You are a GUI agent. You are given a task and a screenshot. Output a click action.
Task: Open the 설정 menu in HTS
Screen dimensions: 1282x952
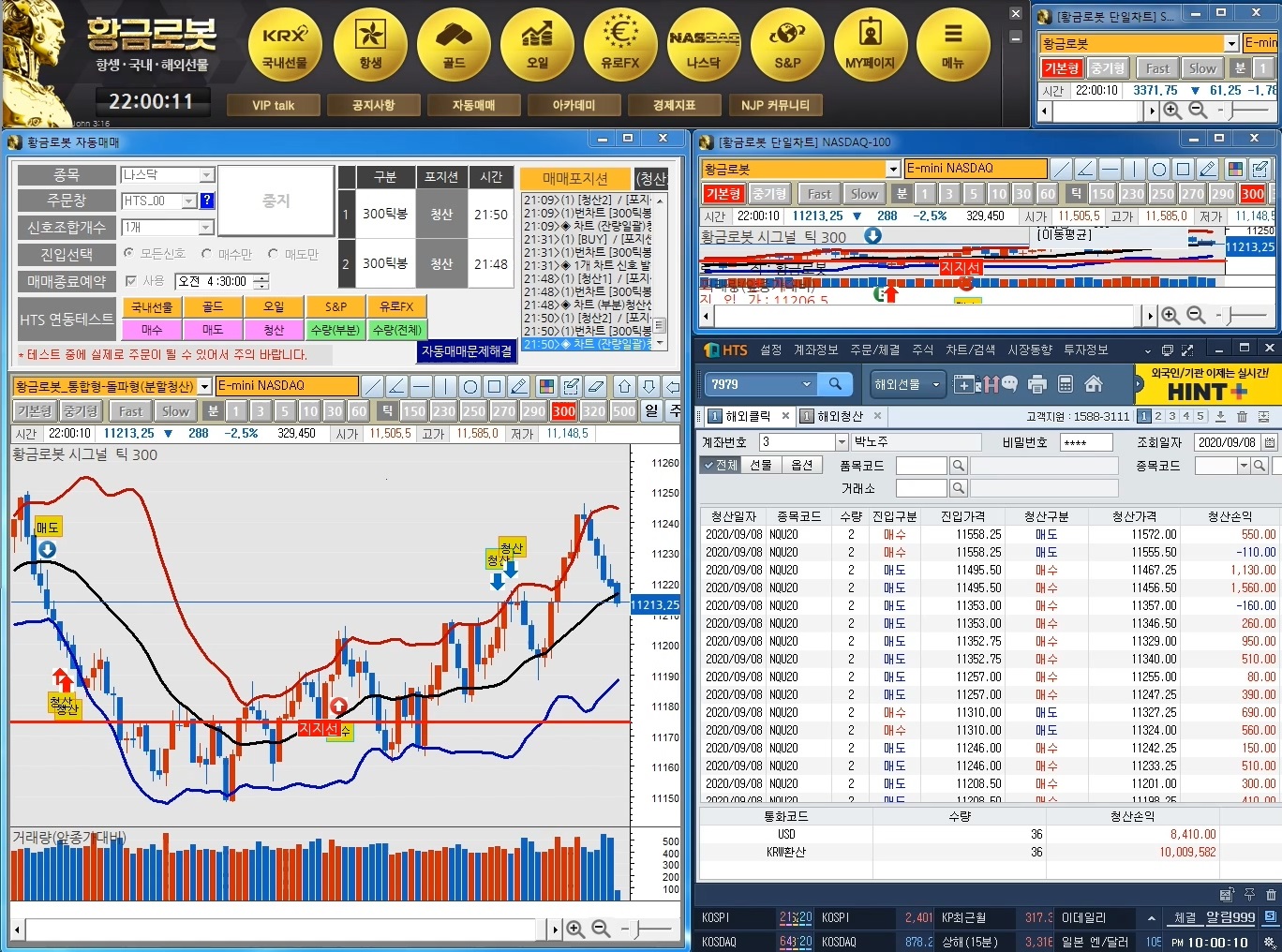770,350
